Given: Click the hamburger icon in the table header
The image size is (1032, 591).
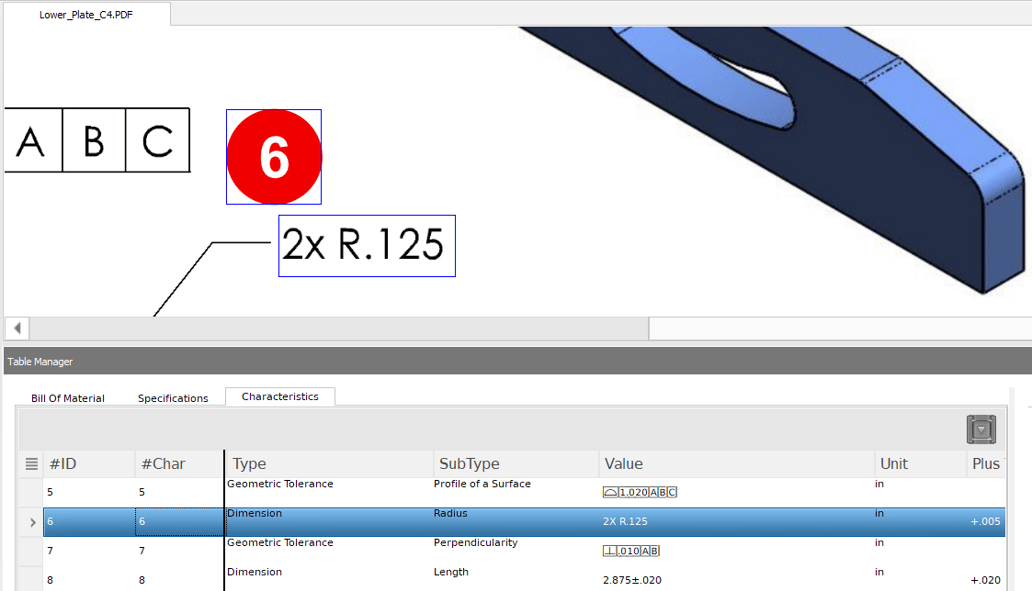Looking at the screenshot, I should pos(31,463).
